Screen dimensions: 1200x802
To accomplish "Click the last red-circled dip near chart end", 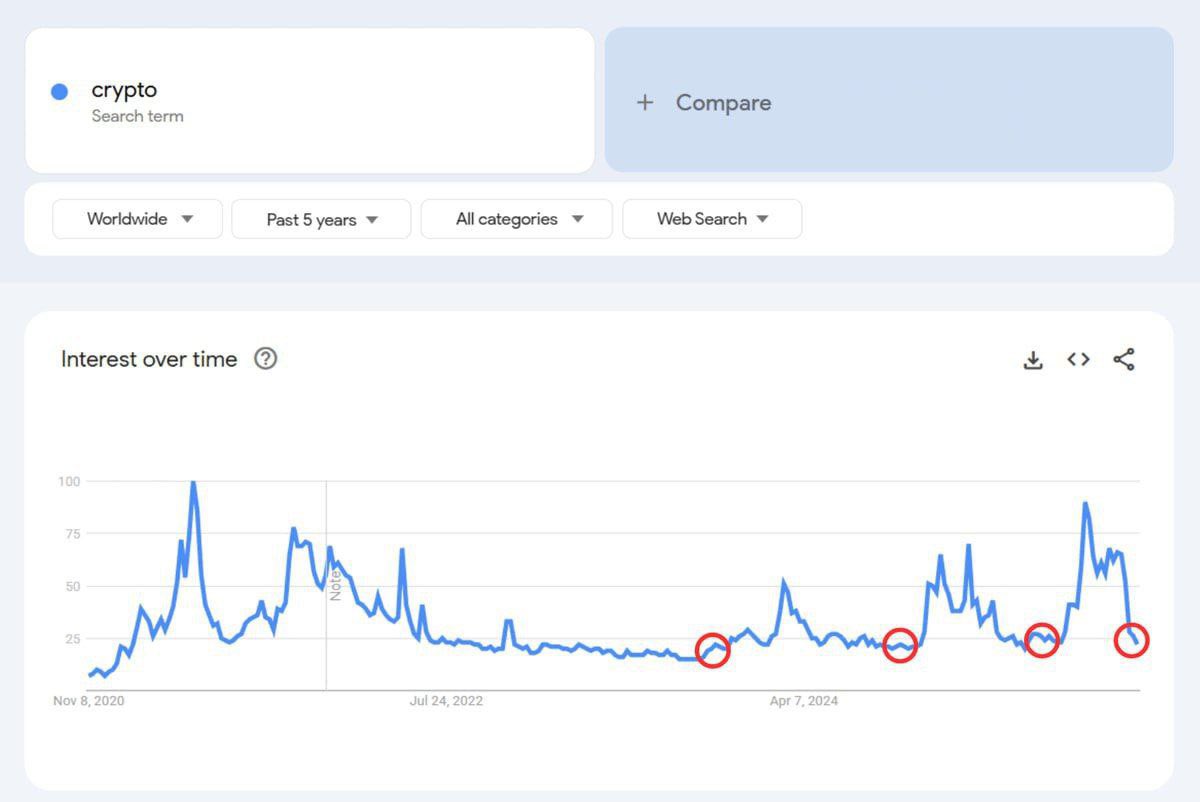I will (1130, 643).
